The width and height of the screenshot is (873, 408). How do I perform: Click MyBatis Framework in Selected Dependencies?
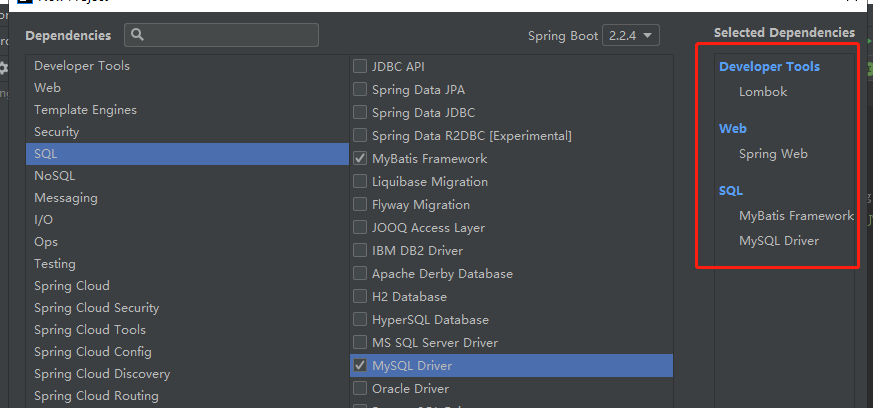(796, 216)
